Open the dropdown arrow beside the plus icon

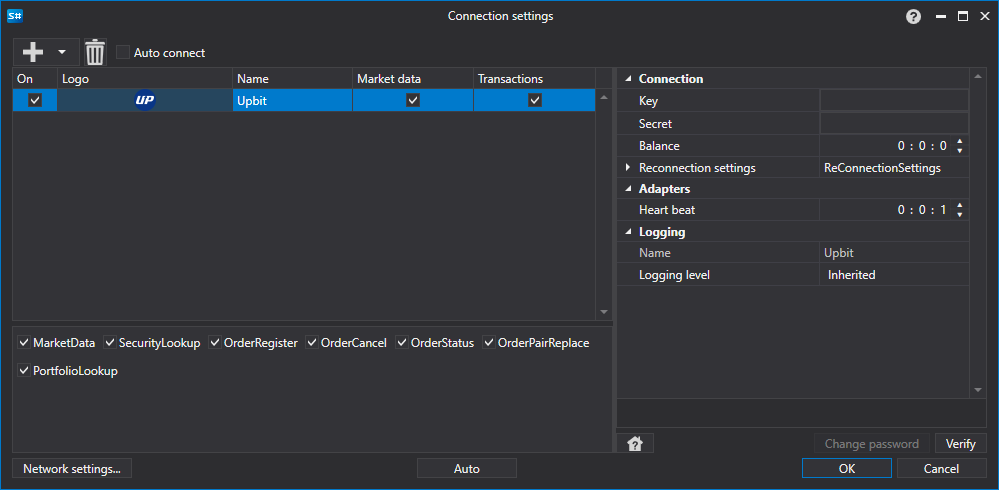[62, 52]
